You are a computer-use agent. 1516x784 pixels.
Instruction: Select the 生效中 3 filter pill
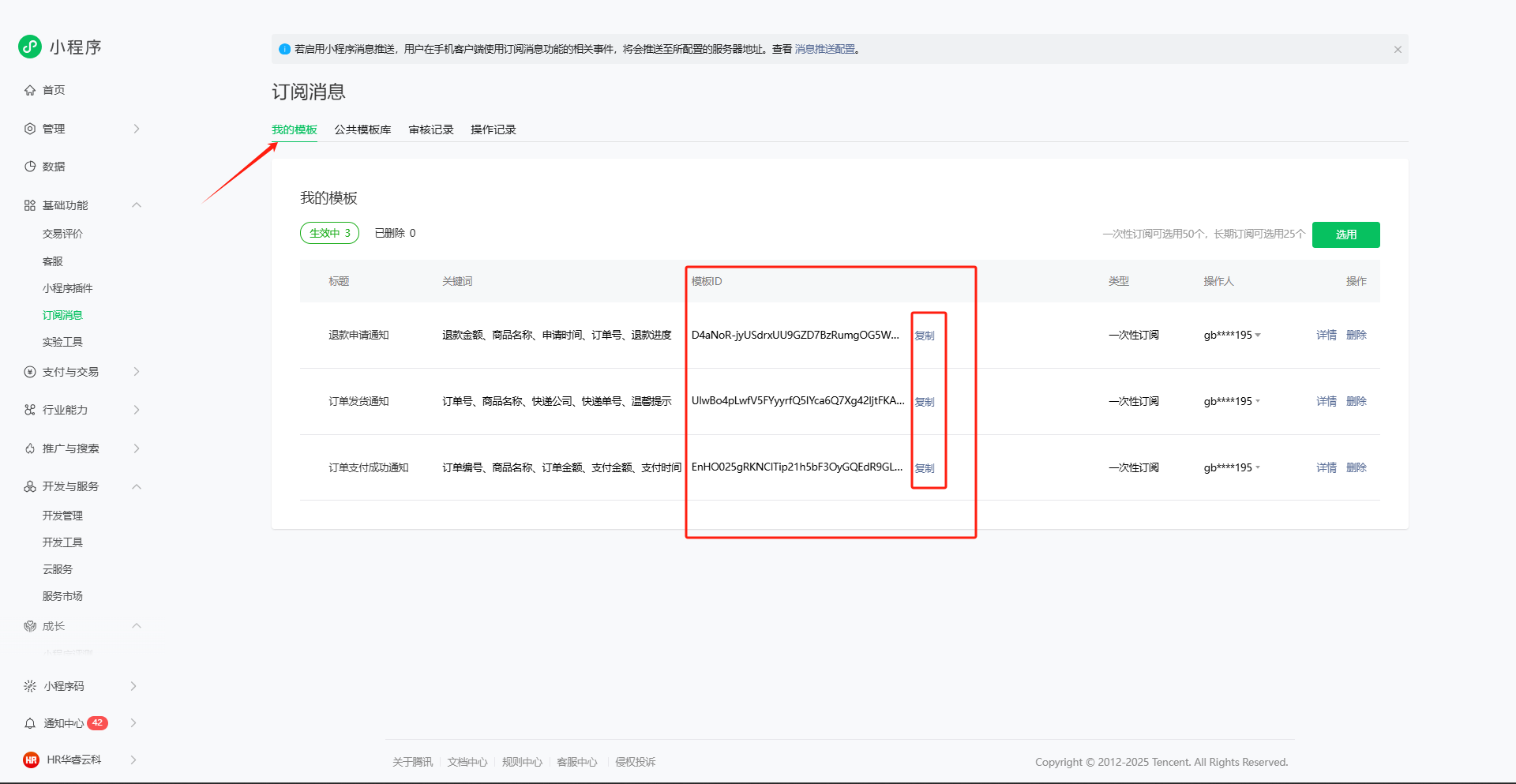pyautogui.click(x=329, y=233)
